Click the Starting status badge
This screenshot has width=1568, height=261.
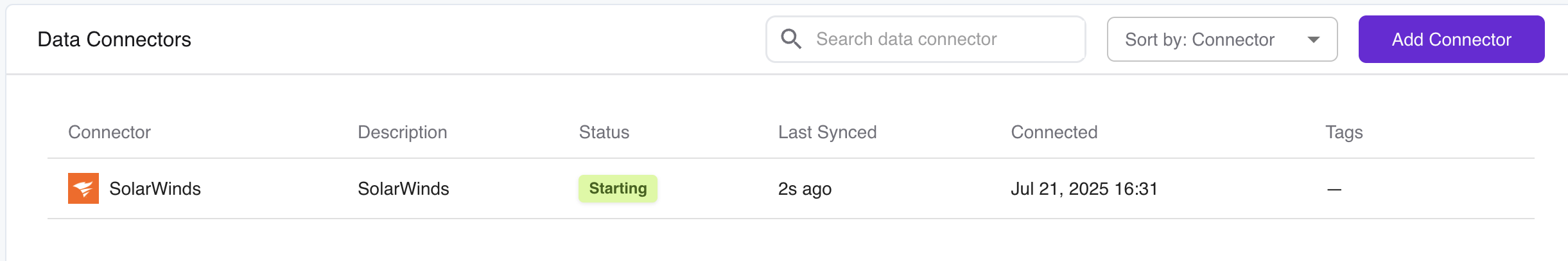[618, 188]
